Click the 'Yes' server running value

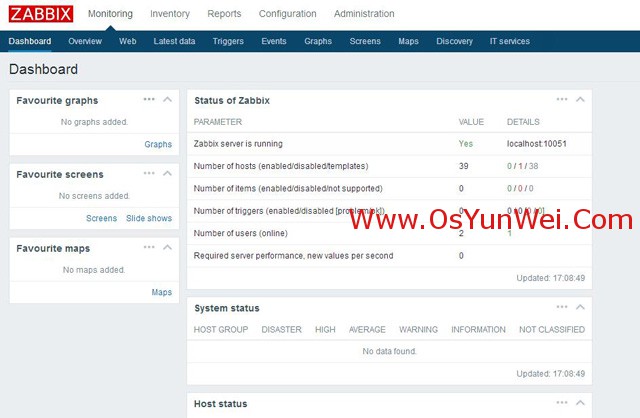point(466,144)
